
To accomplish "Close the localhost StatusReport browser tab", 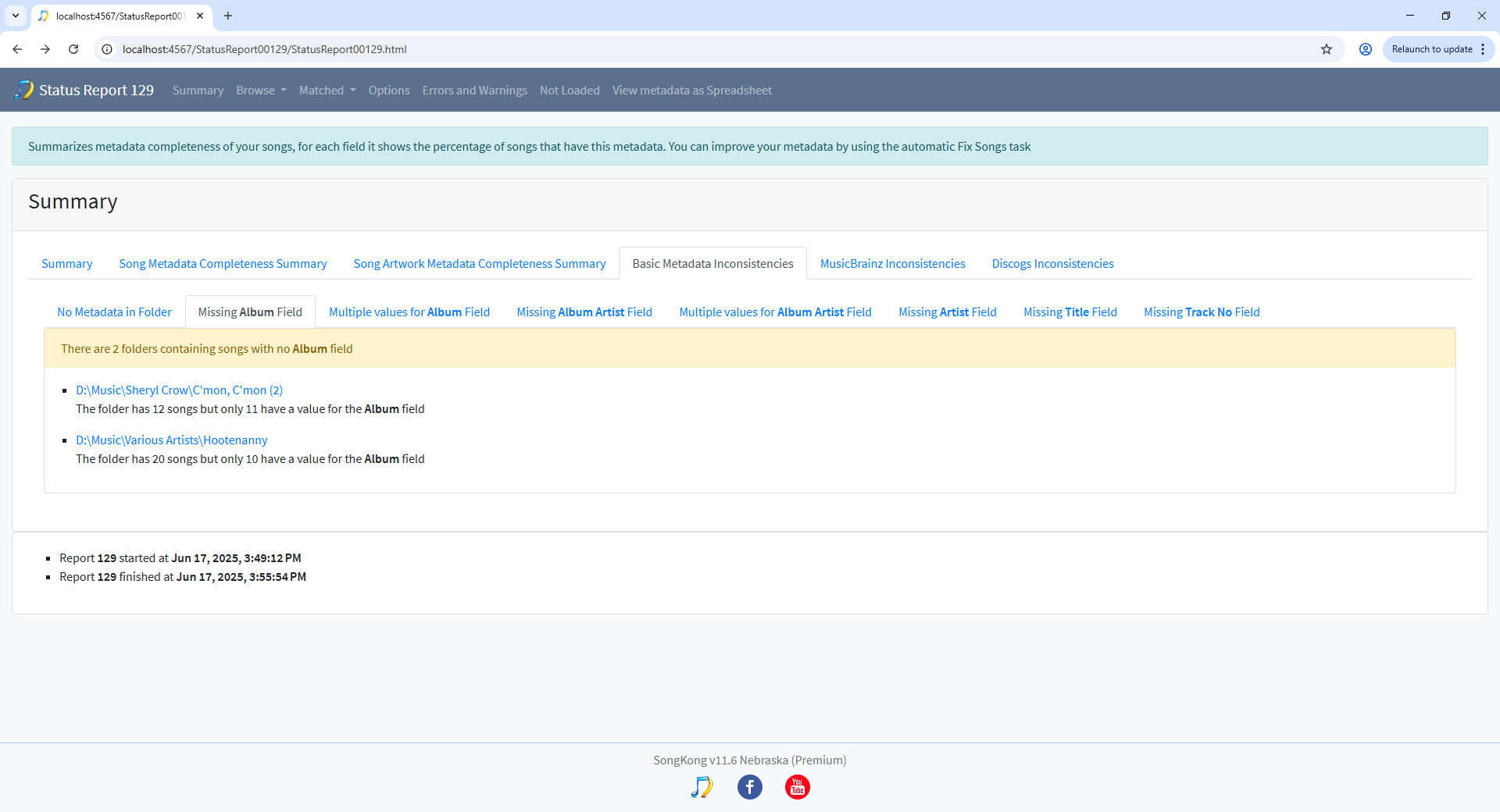I will pyautogui.click(x=200, y=16).
